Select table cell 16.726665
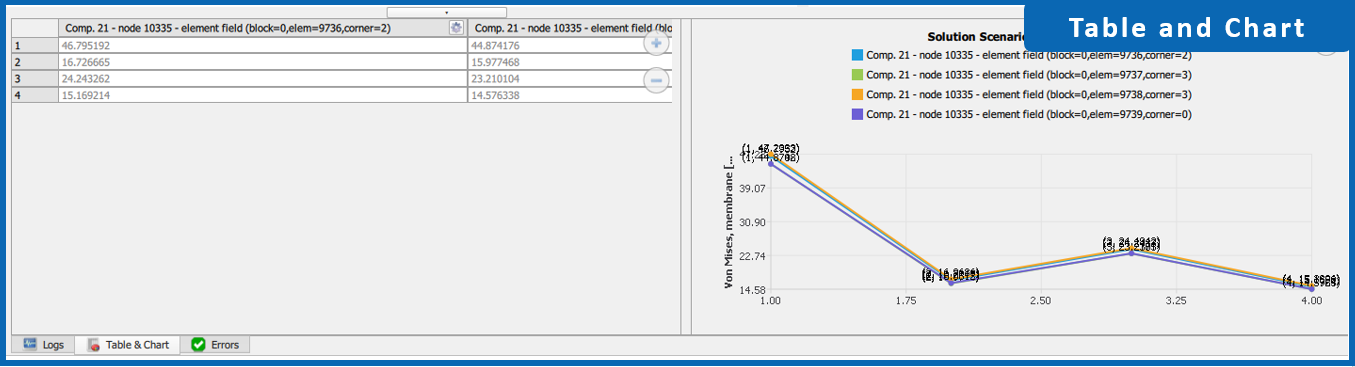This screenshot has width=1355, height=367. (x=263, y=62)
